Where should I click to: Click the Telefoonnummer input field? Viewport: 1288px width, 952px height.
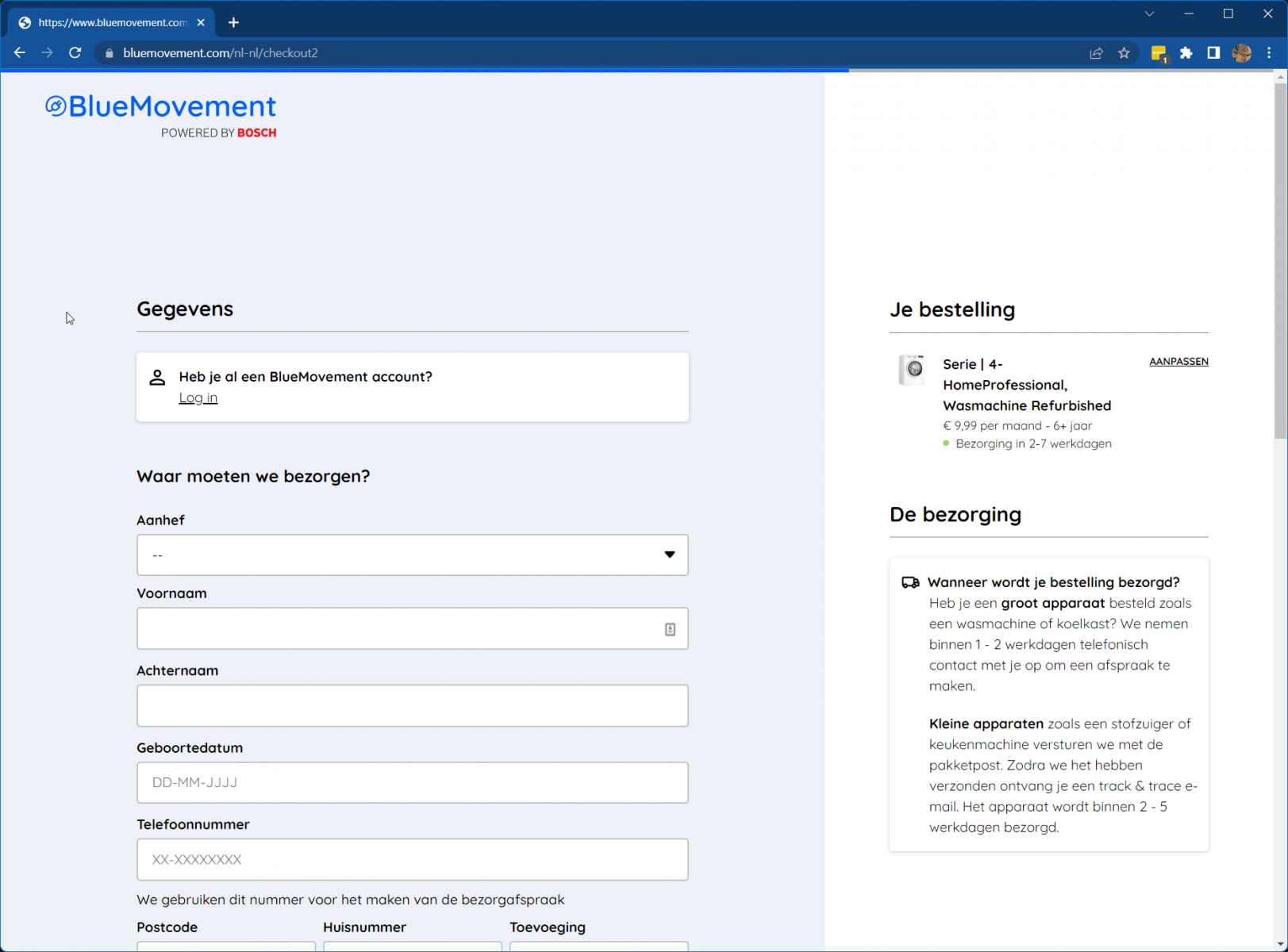pos(413,860)
